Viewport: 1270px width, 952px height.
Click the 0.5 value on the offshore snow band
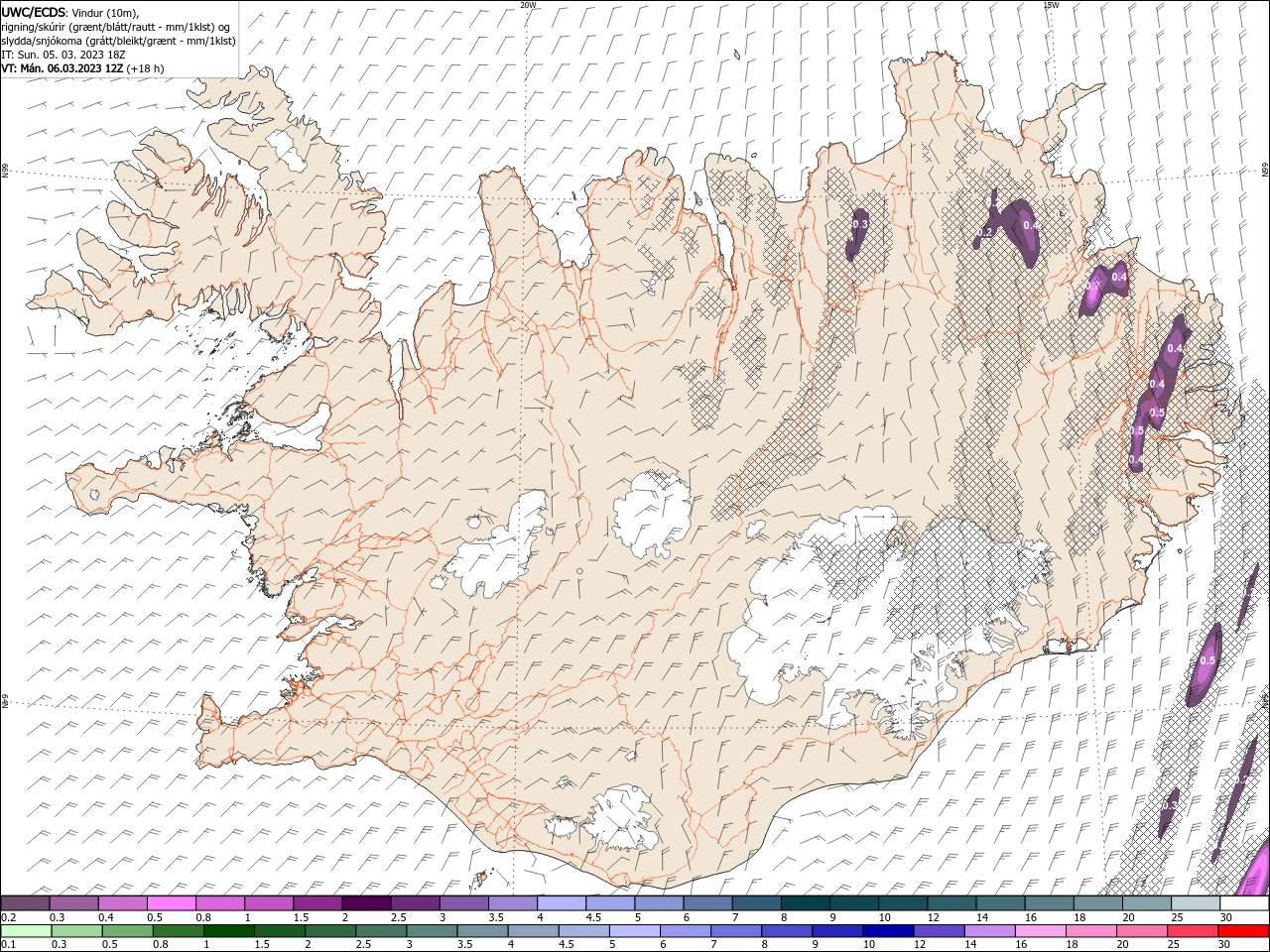[x=1207, y=660]
